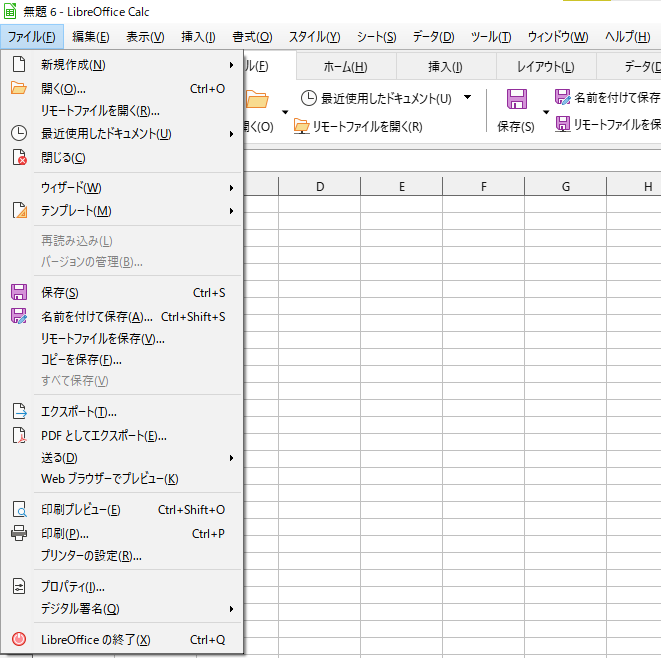Screen dimensions: 661x658
Task: Open the シート(S) menu
Action: (x=376, y=37)
